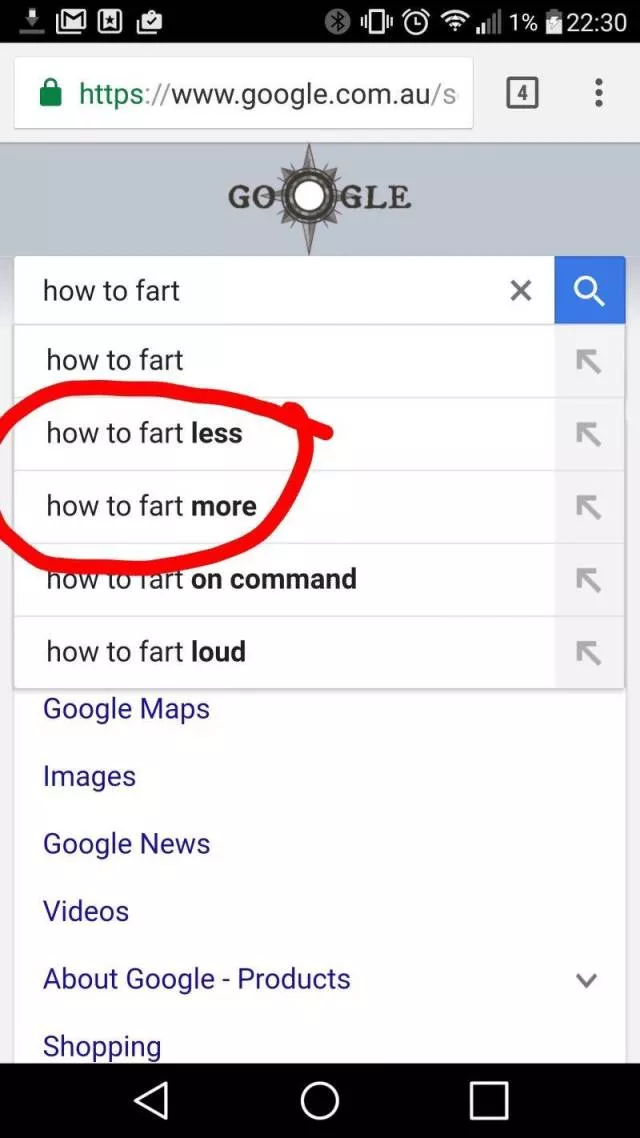640x1138 pixels.
Task: Tap the search input field
Action: [x=270, y=291]
